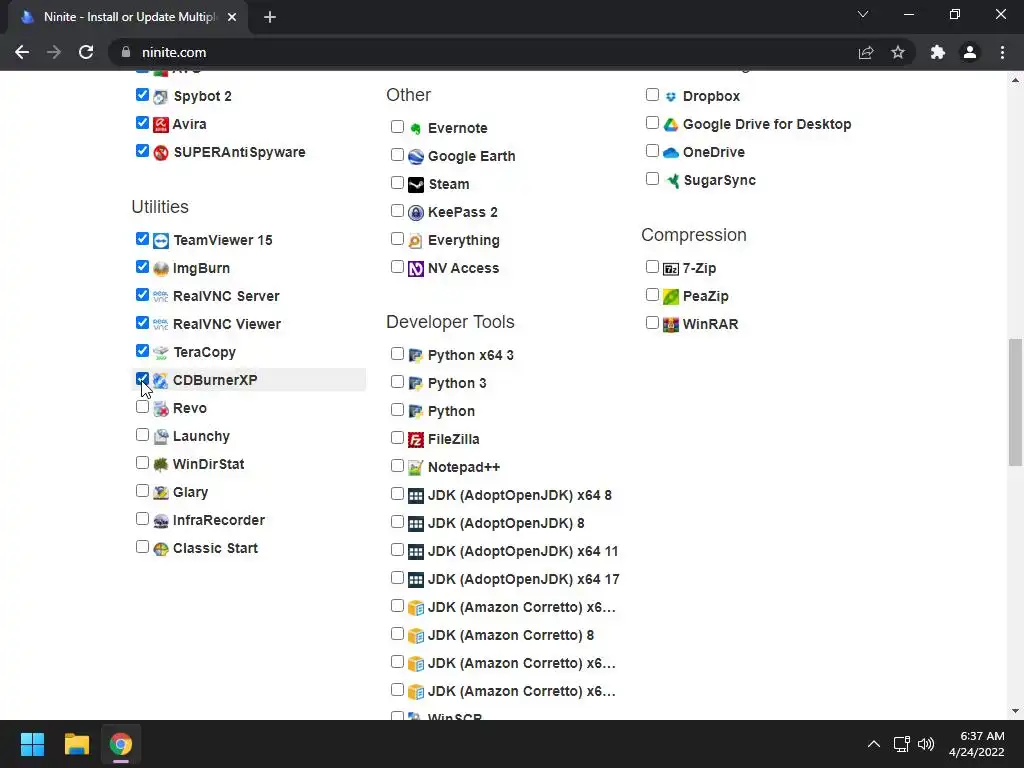This screenshot has height=768, width=1024.
Task: Uncheck the RealVNC Viewer checkbox
Action: tap(142, 323)
